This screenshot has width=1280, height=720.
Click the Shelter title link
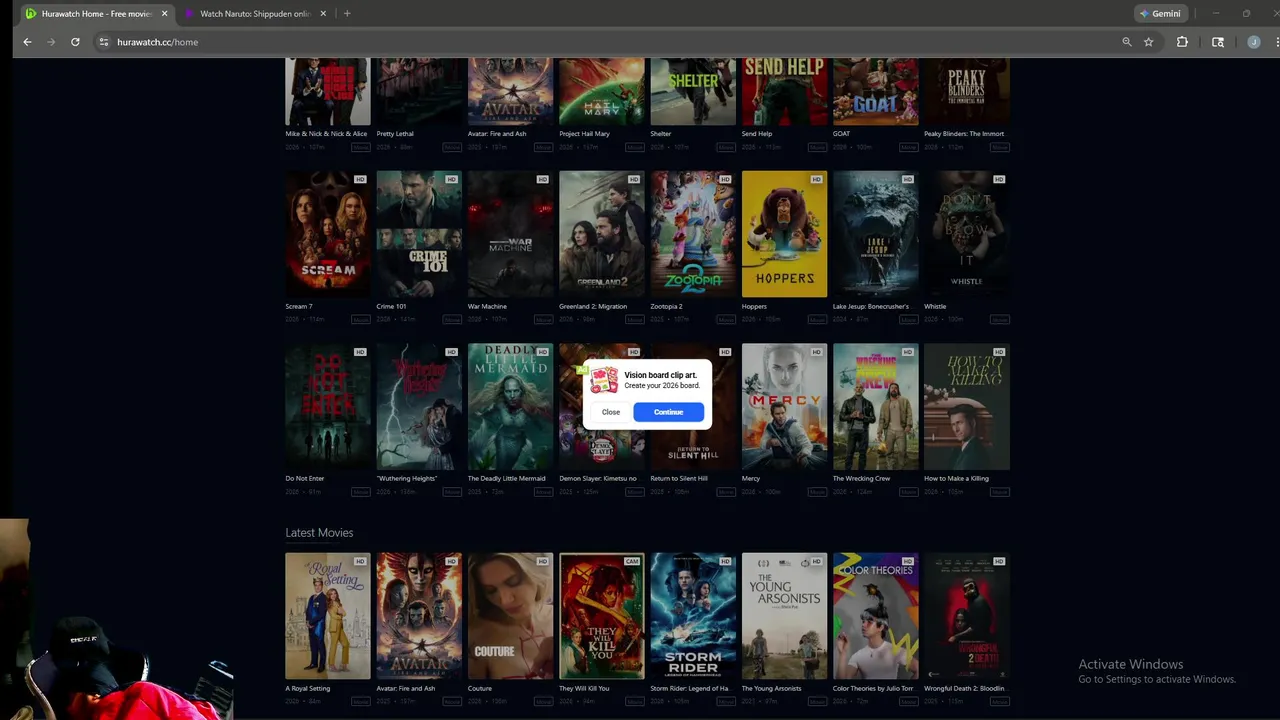point(661,134)
